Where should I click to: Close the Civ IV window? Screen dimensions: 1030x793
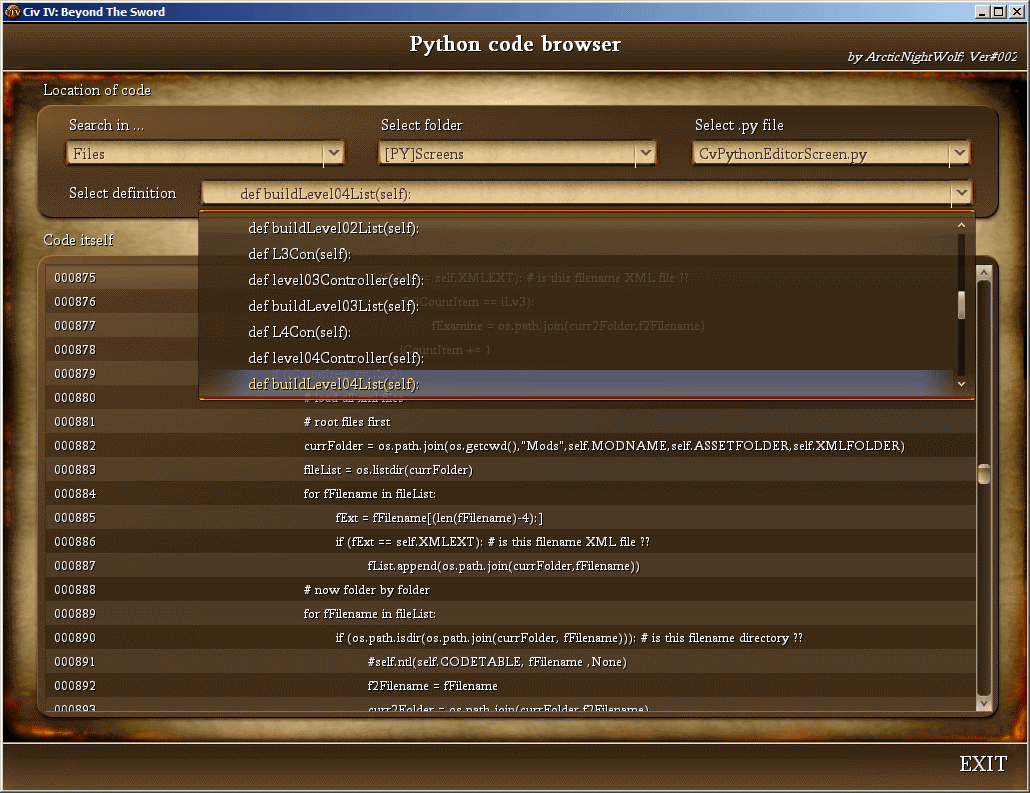coord(1017,11)
